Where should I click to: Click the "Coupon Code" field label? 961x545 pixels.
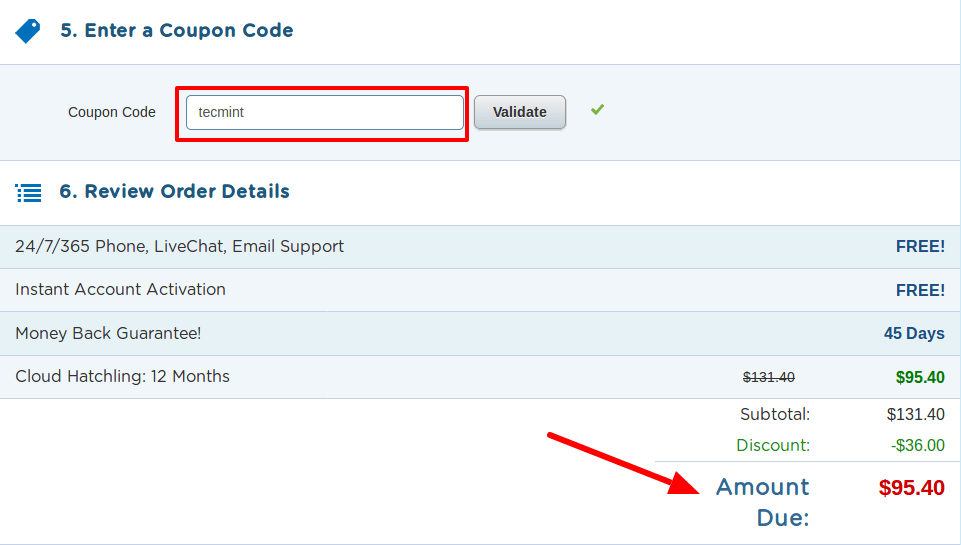pyautogui.click(x=112, y=112)
